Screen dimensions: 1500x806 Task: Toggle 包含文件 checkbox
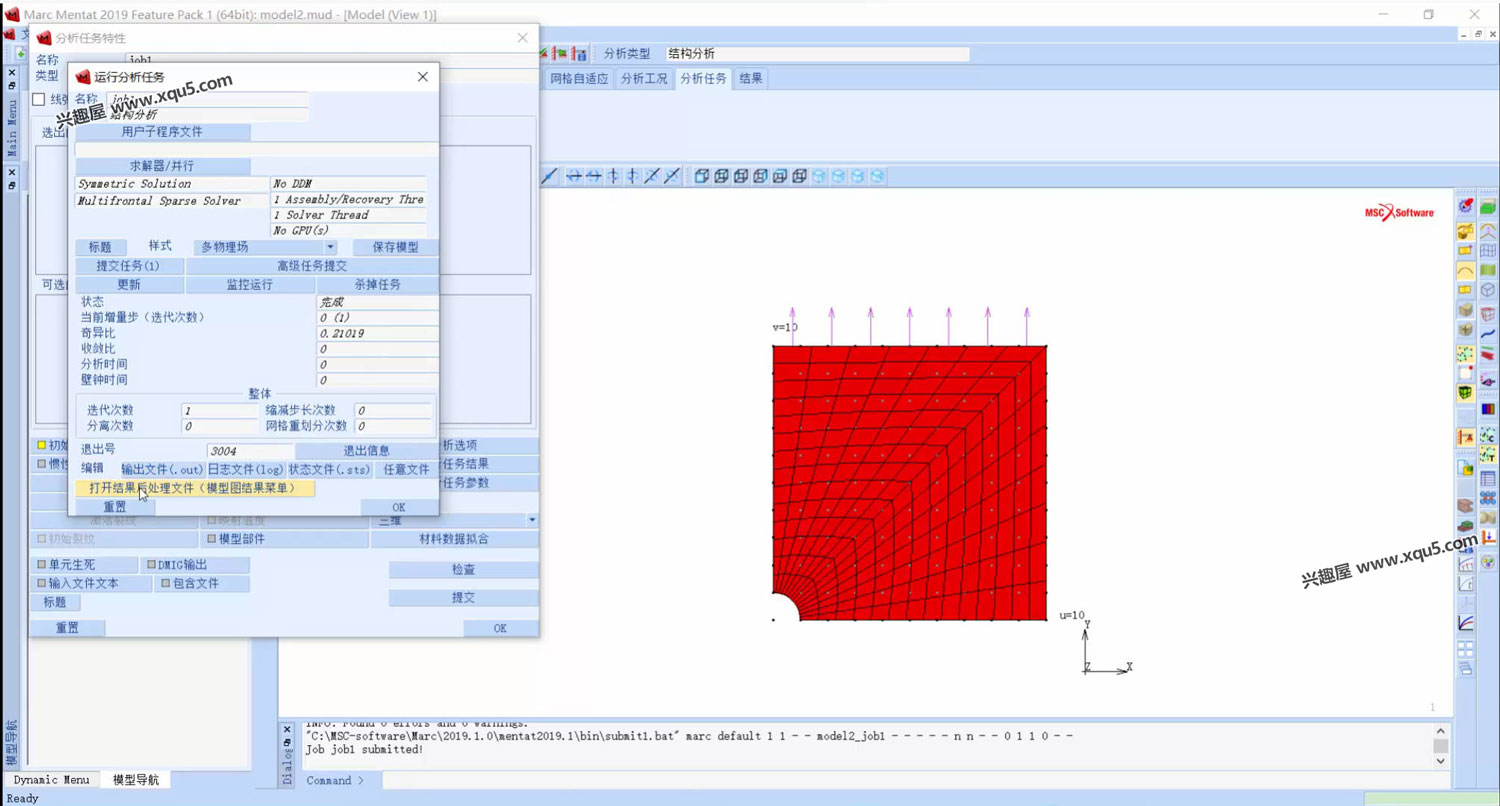pyautogui.click(x=166, y=583)
